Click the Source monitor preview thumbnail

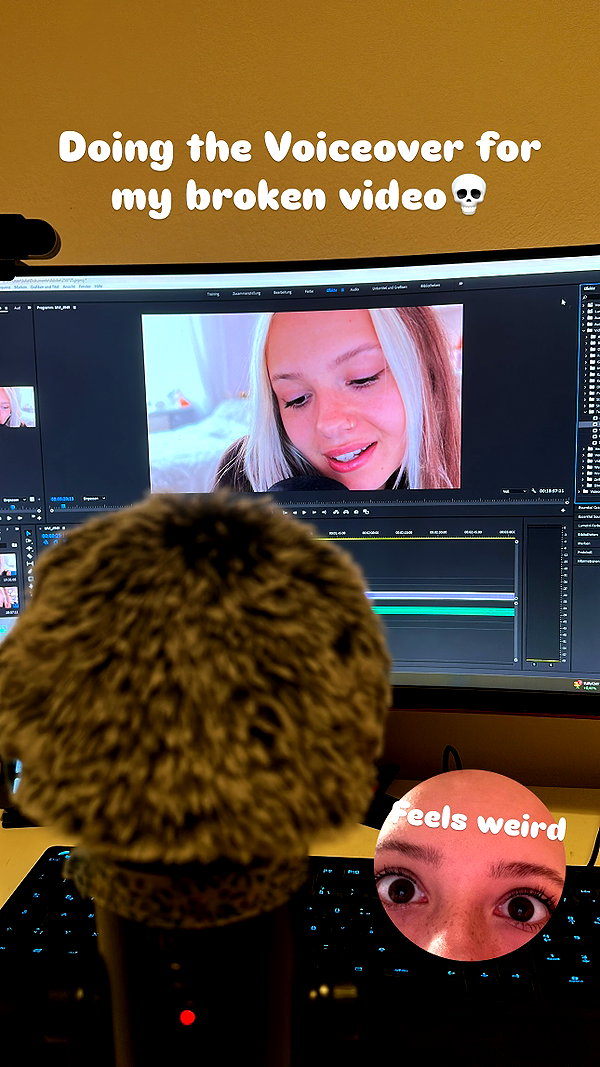[x=17, y=406]
